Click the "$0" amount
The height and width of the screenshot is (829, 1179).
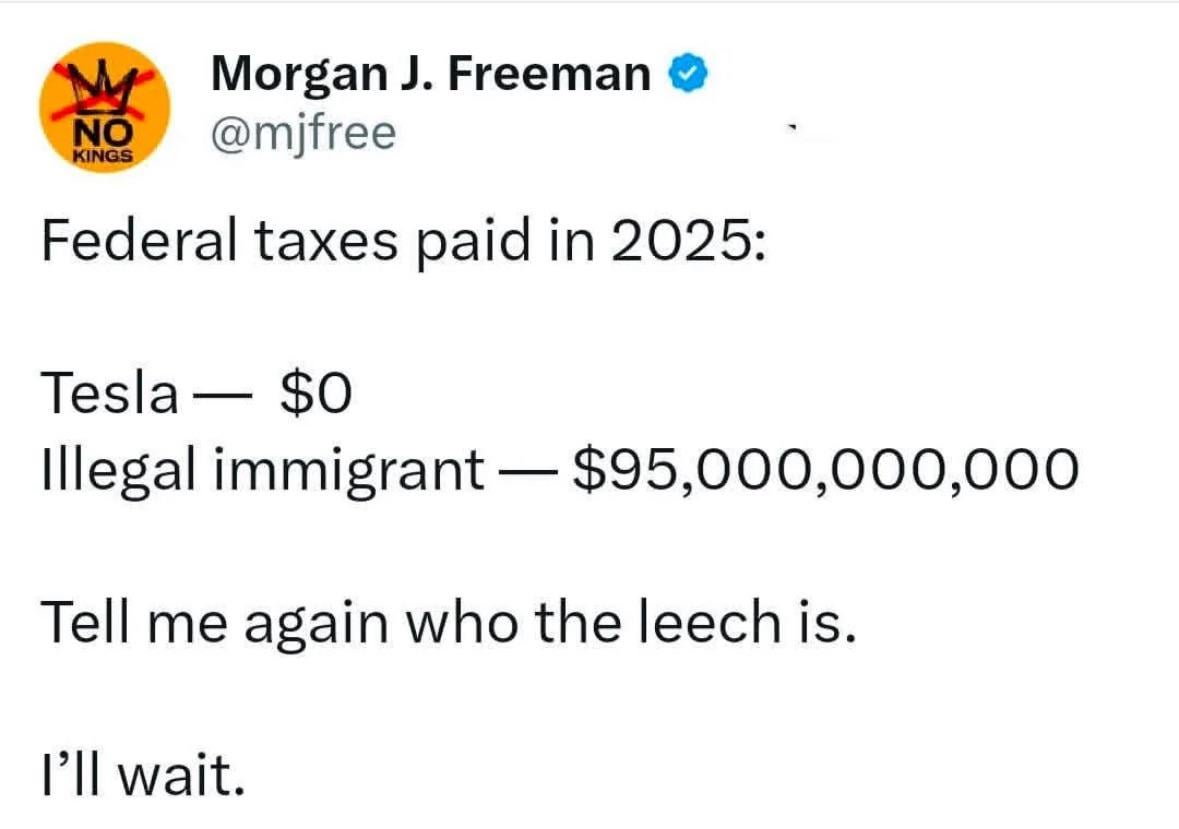click(x=316, y=397)
